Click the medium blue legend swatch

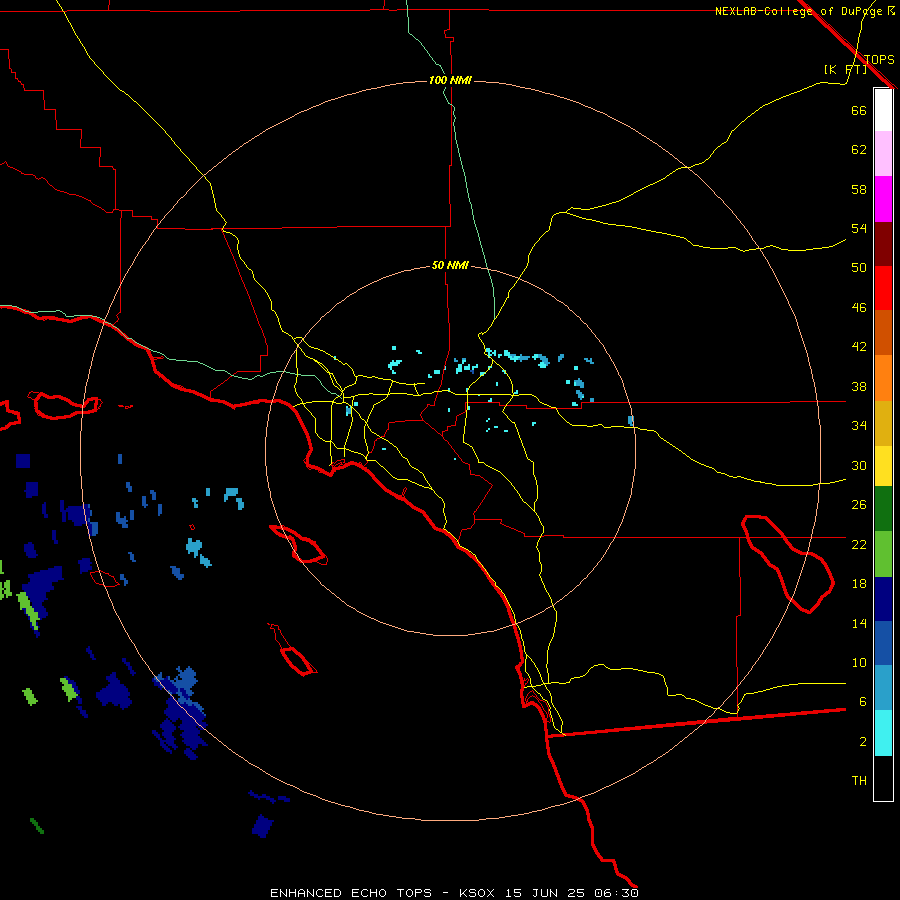coord(883,643)
